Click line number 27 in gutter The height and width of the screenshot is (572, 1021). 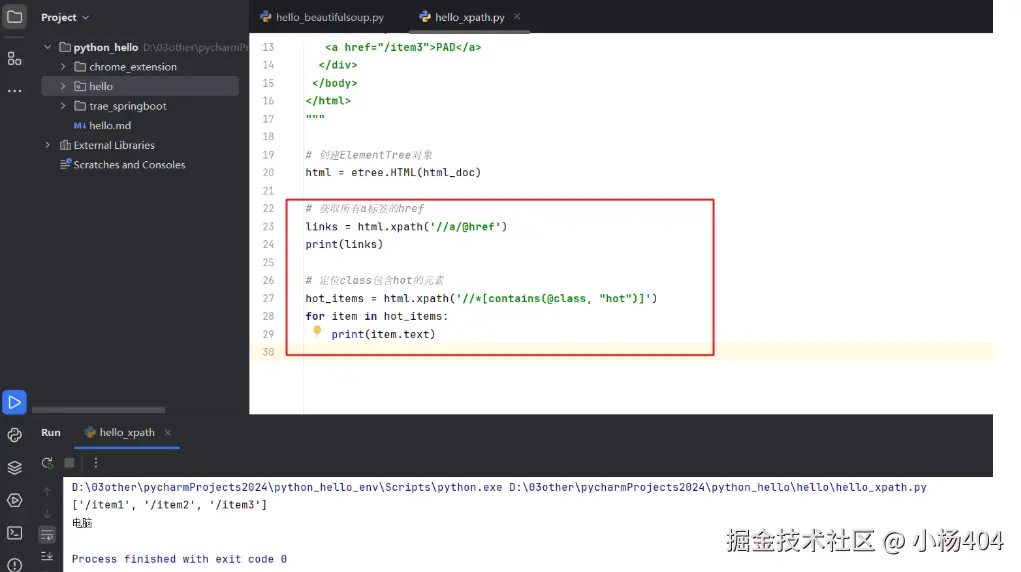pyautogui.click(x=268, y=298)
